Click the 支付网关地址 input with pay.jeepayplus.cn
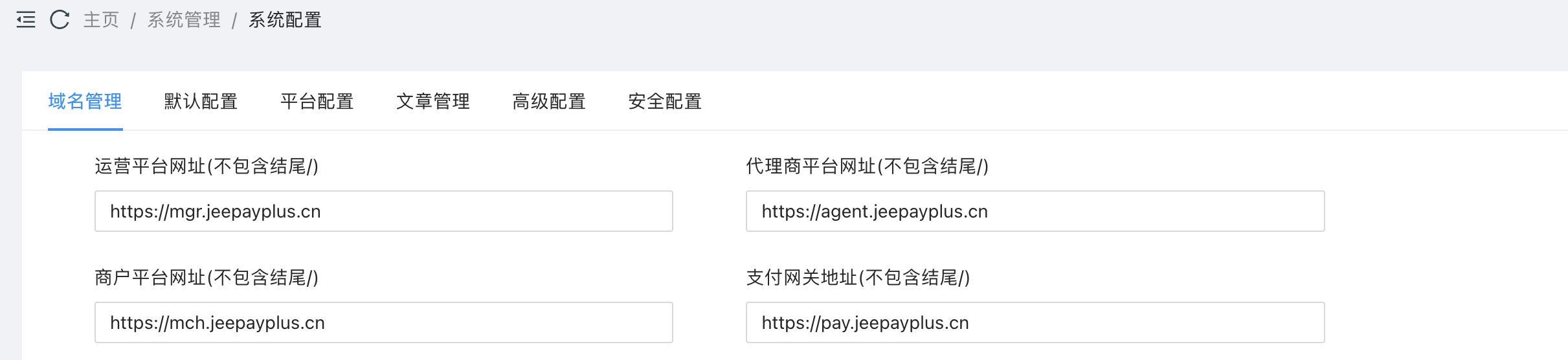The image size is (1568, 360). (1035, 322)
